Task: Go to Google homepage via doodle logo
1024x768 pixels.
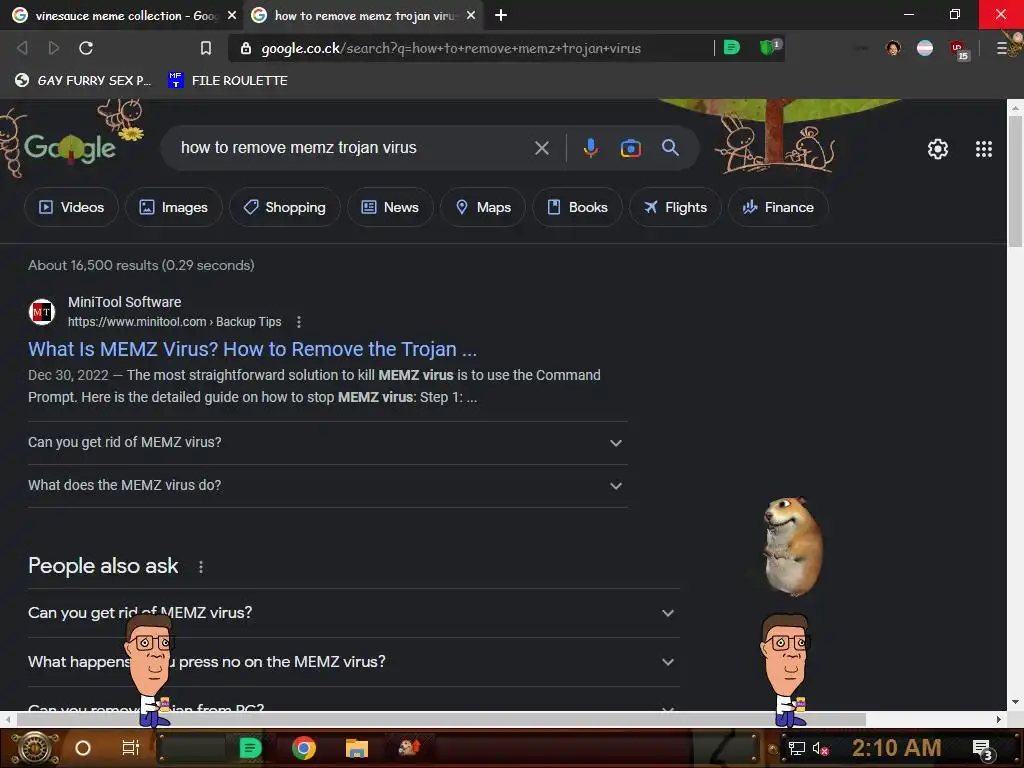Action: pos(71,148)
